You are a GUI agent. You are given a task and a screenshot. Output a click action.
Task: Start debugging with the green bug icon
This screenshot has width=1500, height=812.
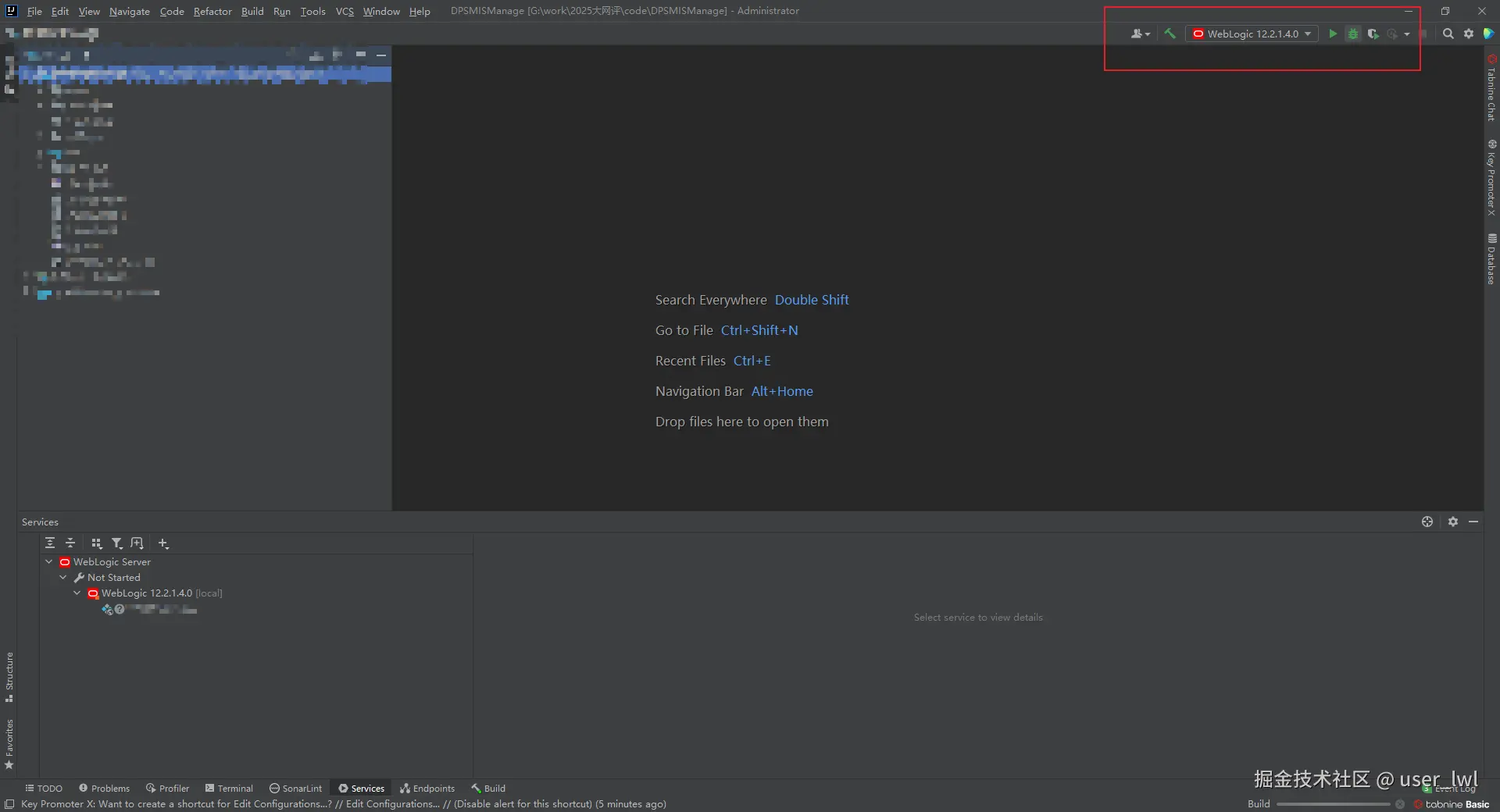pos(1353,34)
